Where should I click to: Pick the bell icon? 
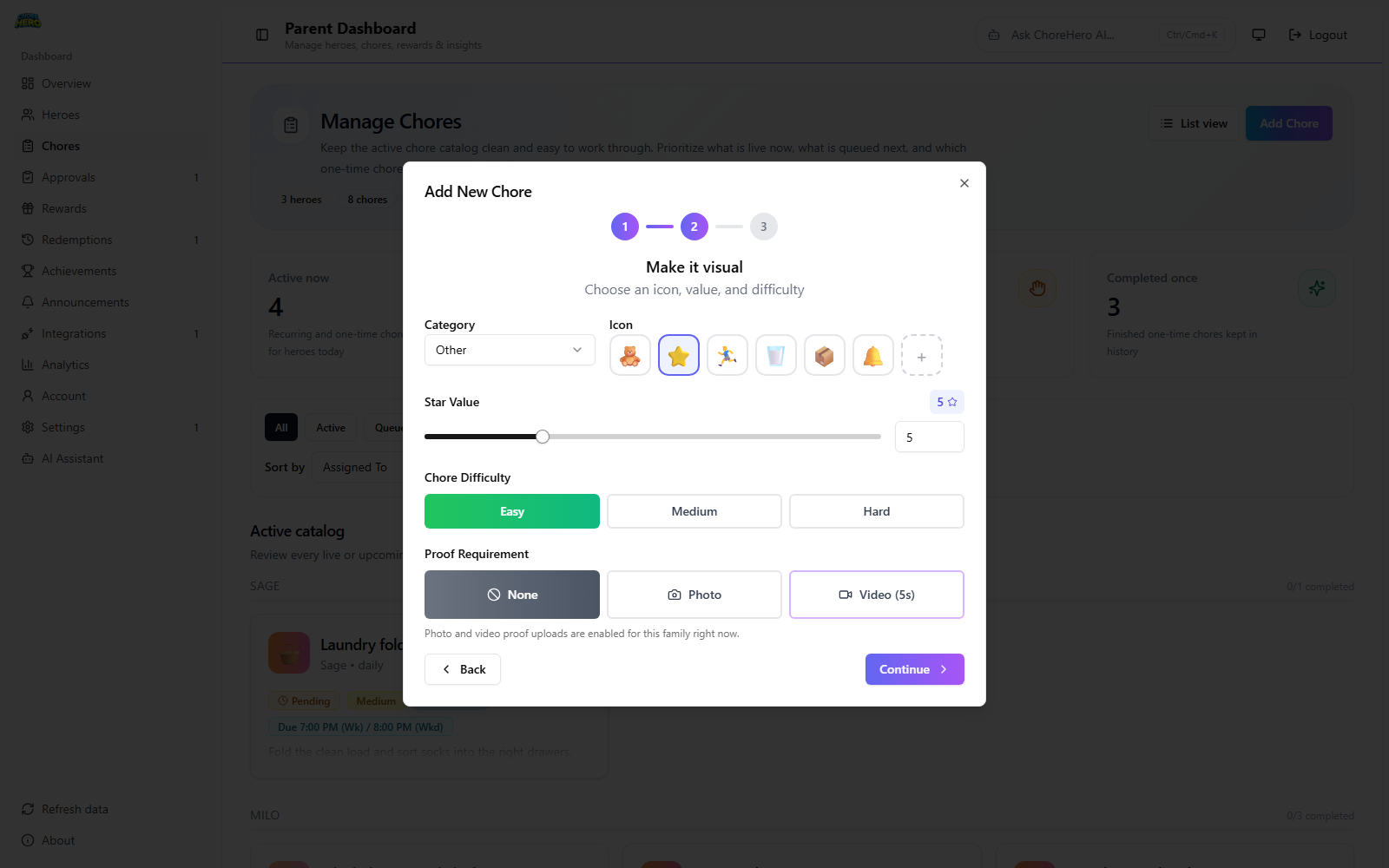click(x=872, y=355)
